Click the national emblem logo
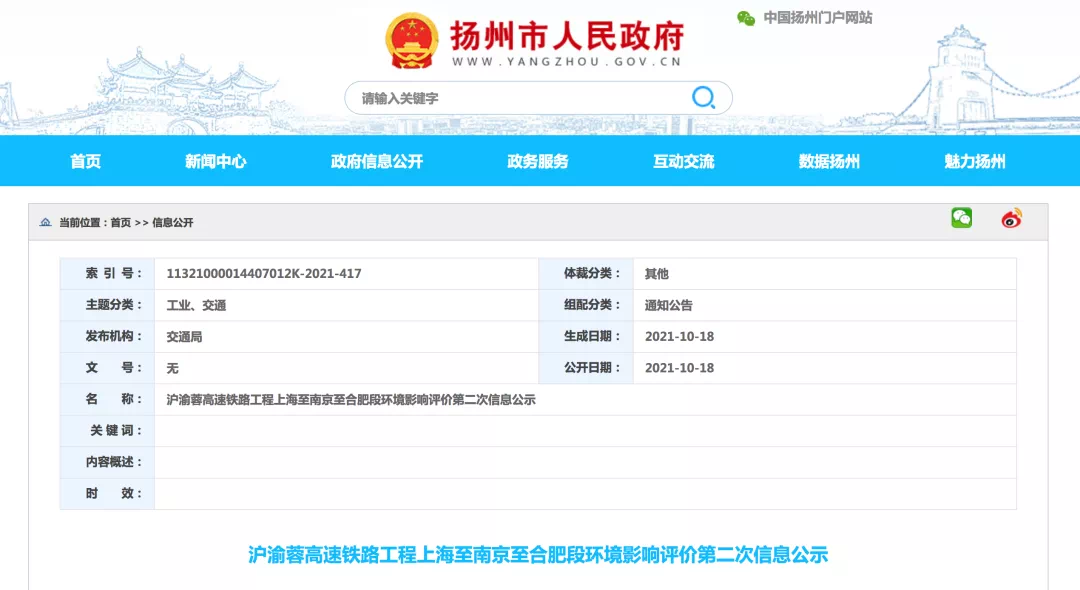Image resolution: width=1080 pixels, height=590 pixels. (x=412, y=41)
